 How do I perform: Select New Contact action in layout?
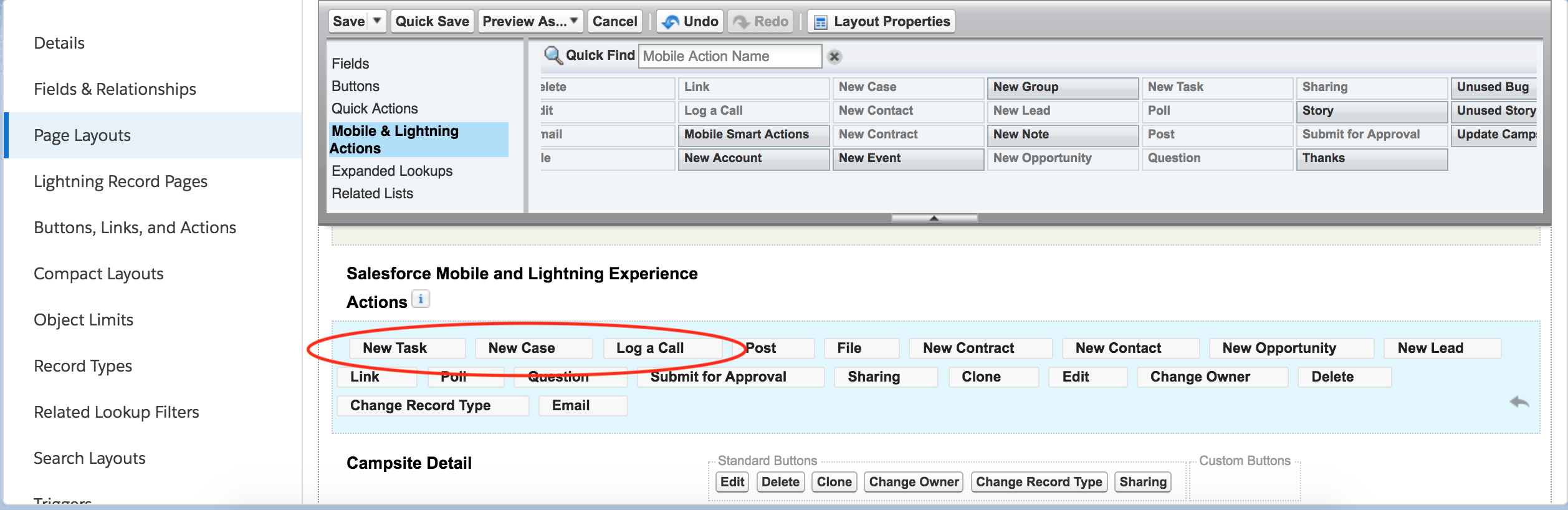[x=1131, y=349]
